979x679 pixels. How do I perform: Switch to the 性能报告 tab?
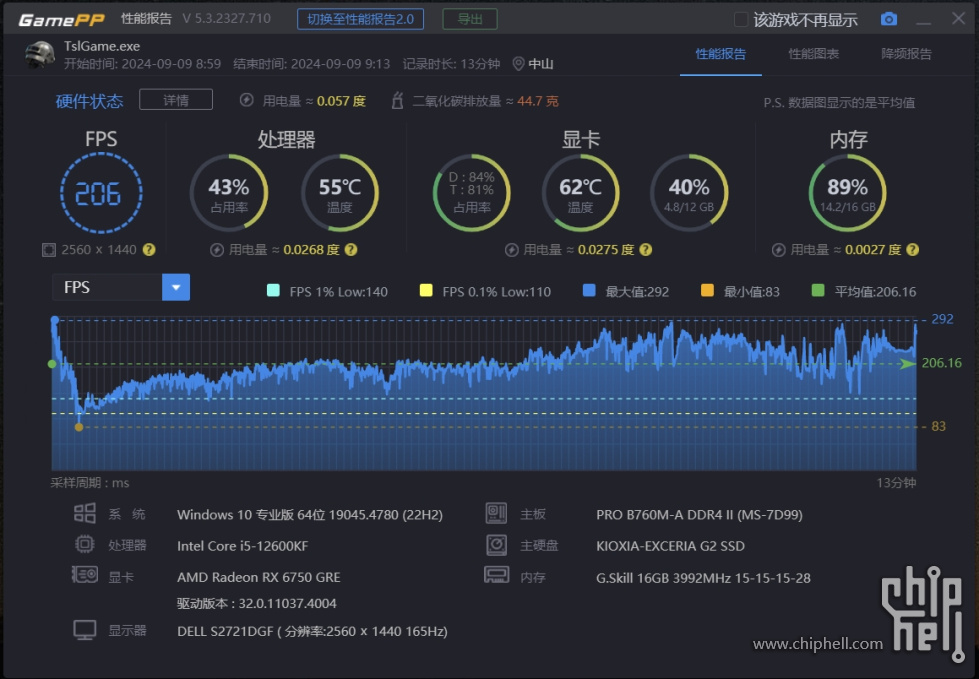click(721, 54)
